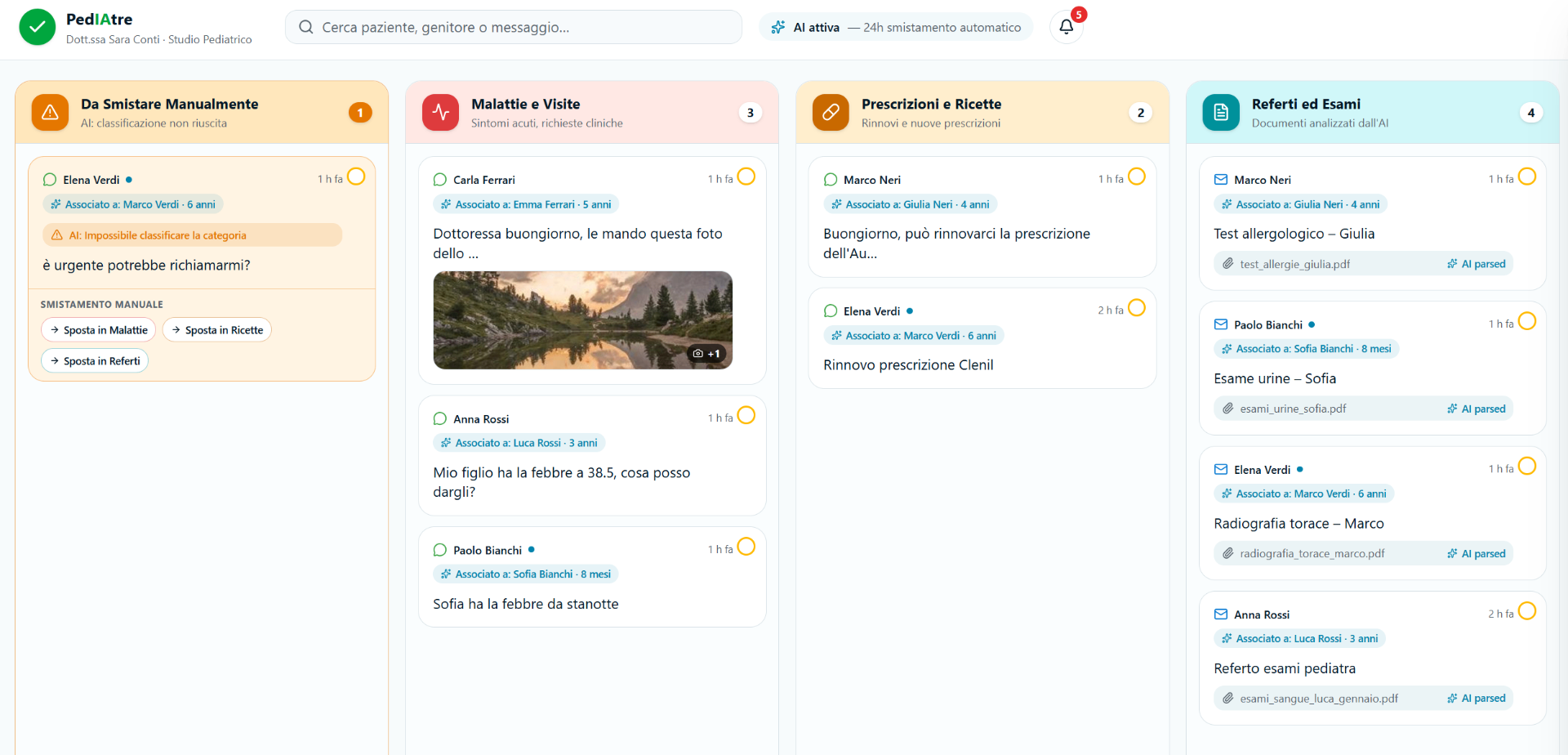This screenshot has width=1568, height=755.
Task: Click AI attiva smistamento automatico pill
Action: click(x=896, y=27)
